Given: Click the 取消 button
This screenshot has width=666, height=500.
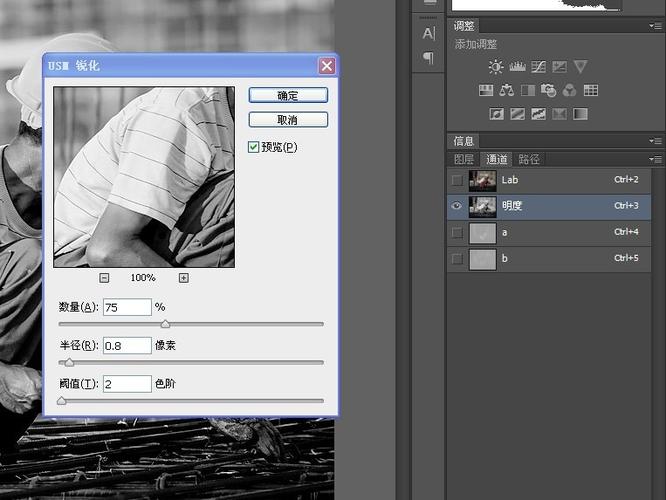Looking at the screenshot, I should [x=288, y=120].
